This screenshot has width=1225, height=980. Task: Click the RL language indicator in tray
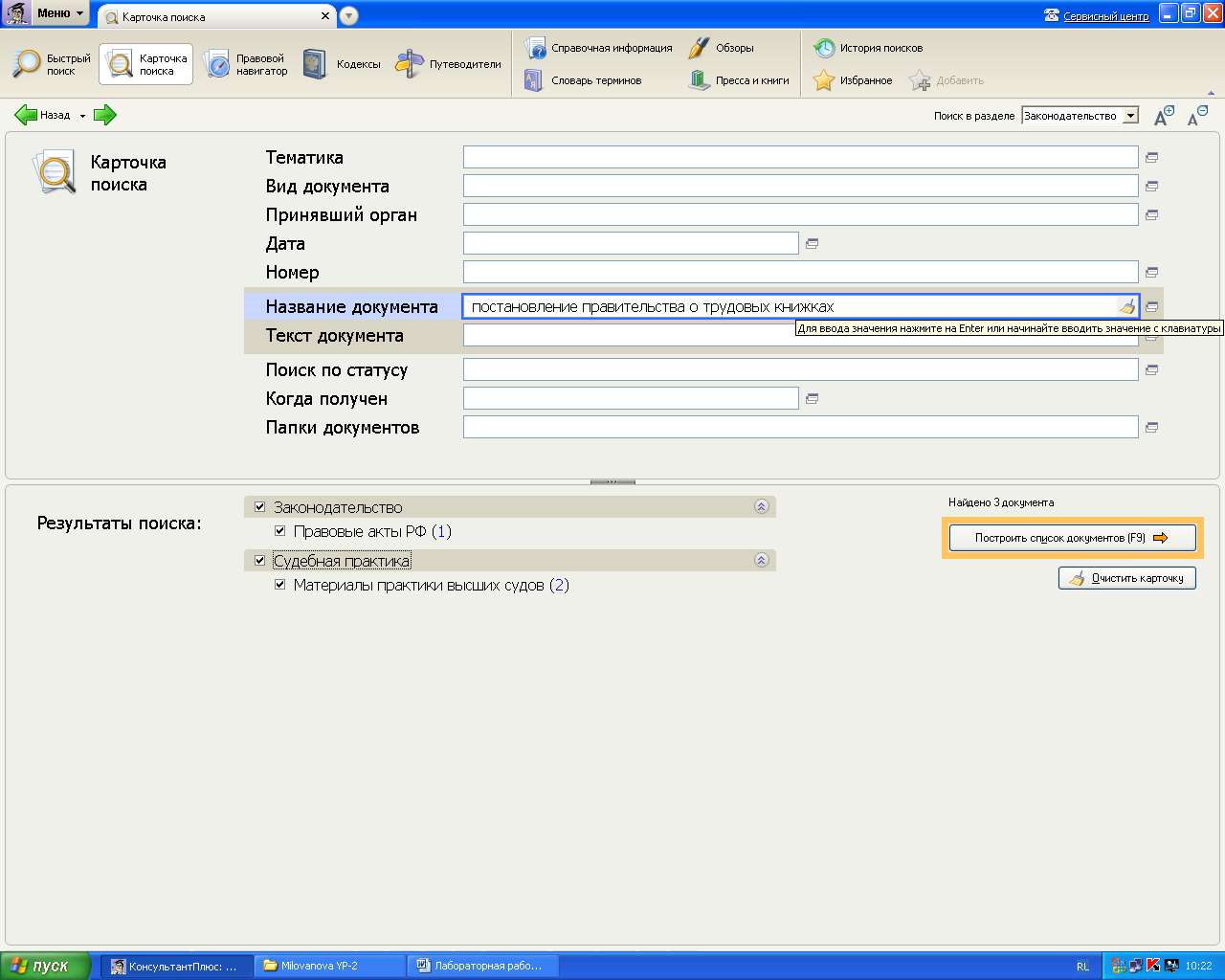(x=1082, y=967)
